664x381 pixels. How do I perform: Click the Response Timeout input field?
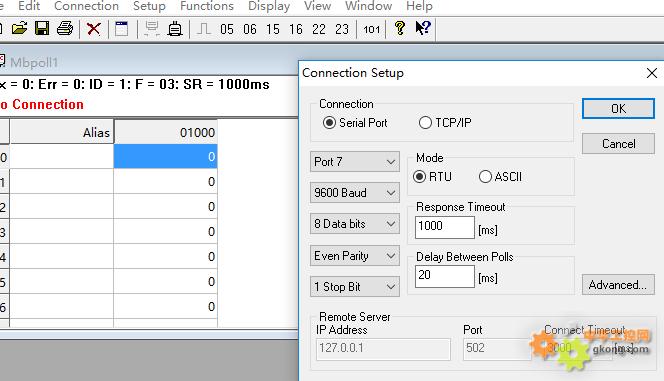coord(445,227)
